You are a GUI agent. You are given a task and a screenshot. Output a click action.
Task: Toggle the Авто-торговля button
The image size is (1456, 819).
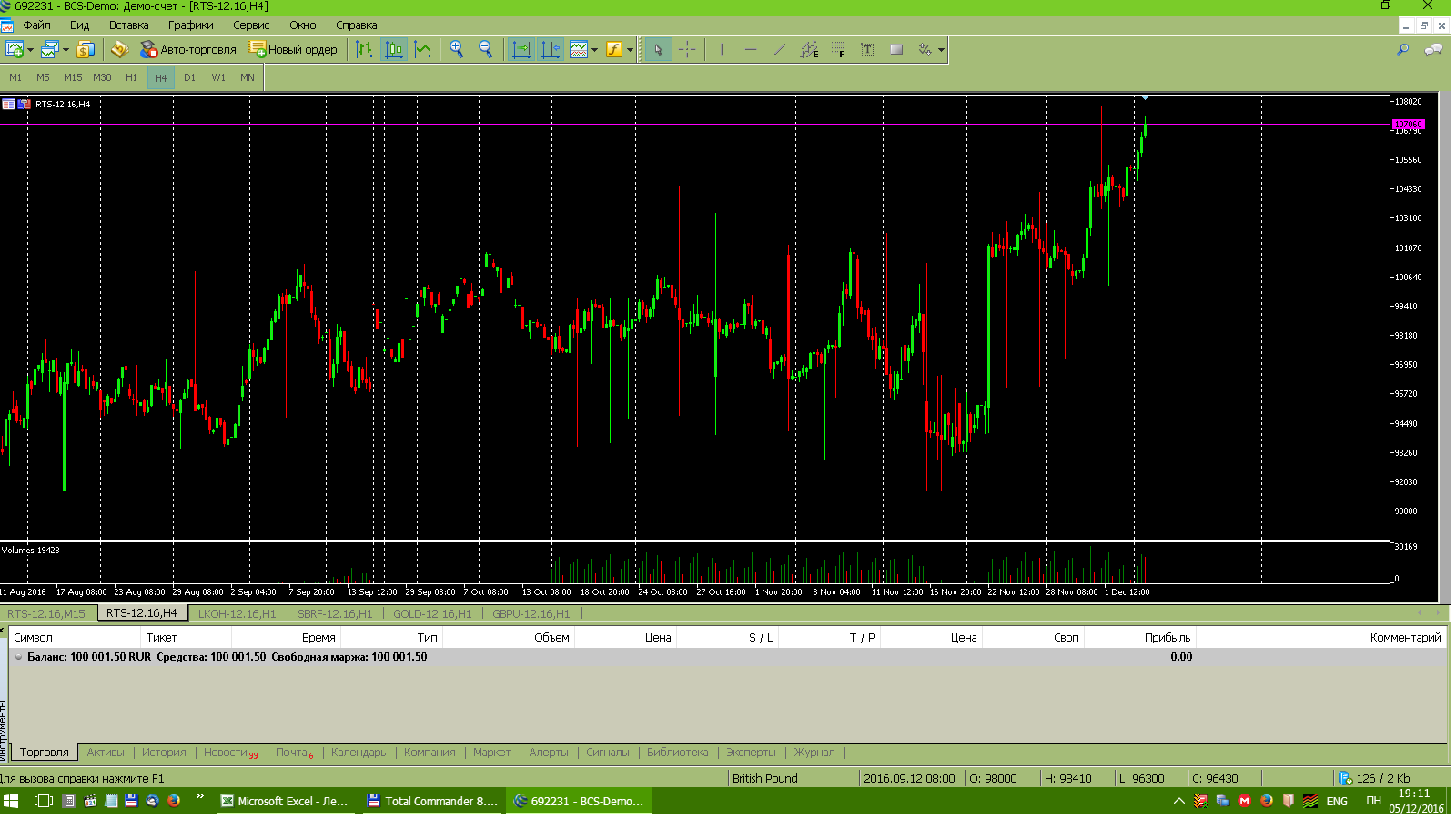[187, 49]
